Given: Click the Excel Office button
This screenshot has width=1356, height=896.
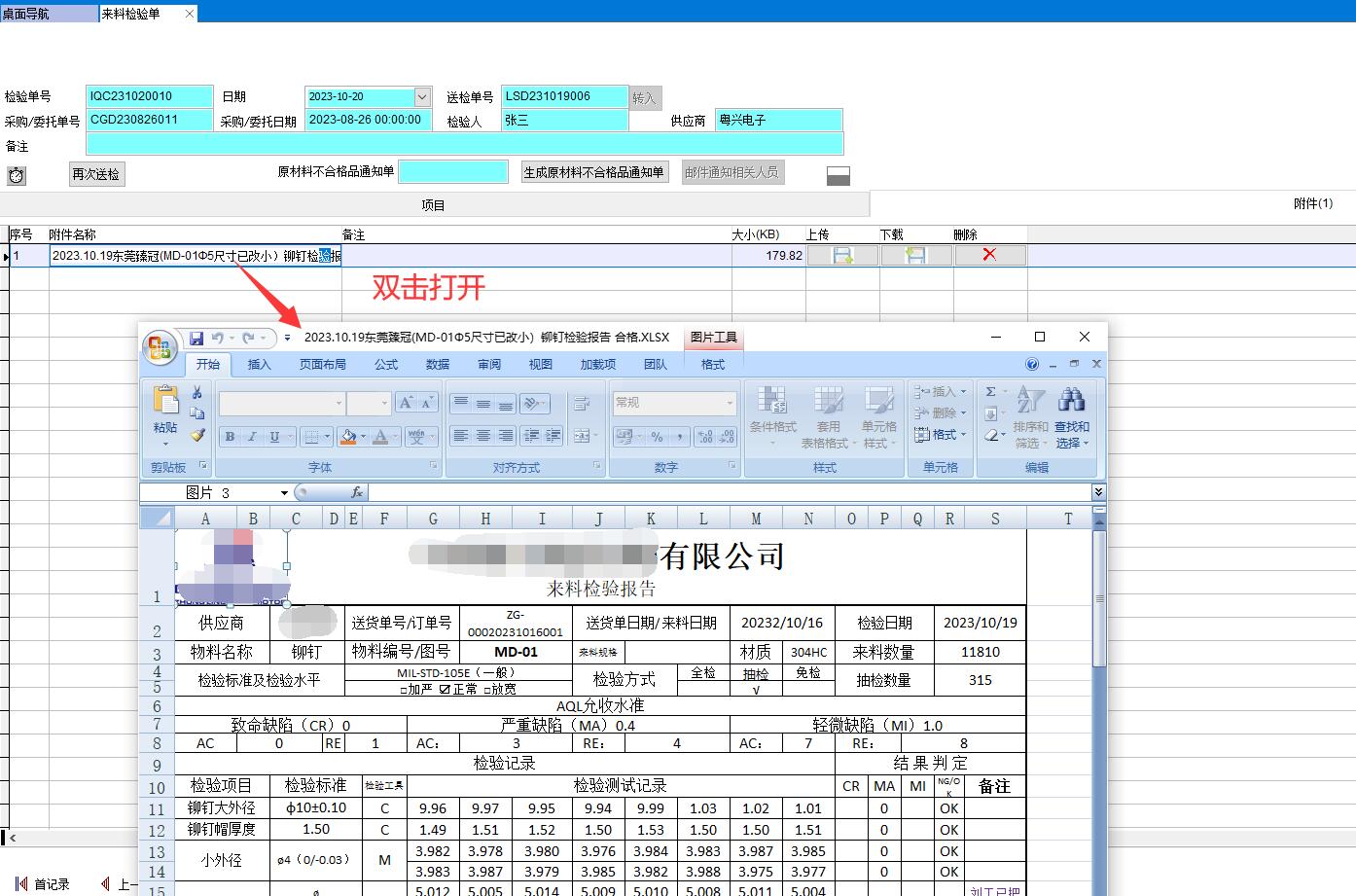Looking at the screenshot, I should pos(159,346).
